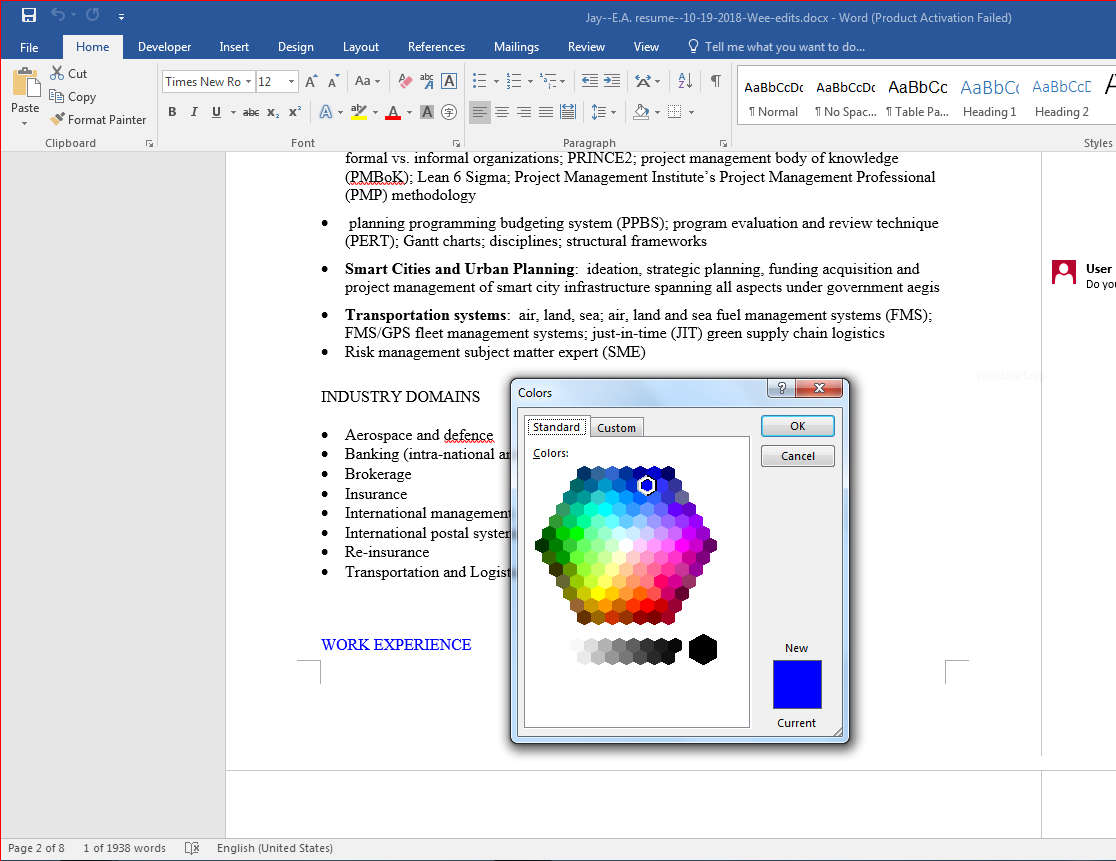Open the font name dropdown
Screen dimensions: 1116x861
click(x=247, y=82)
